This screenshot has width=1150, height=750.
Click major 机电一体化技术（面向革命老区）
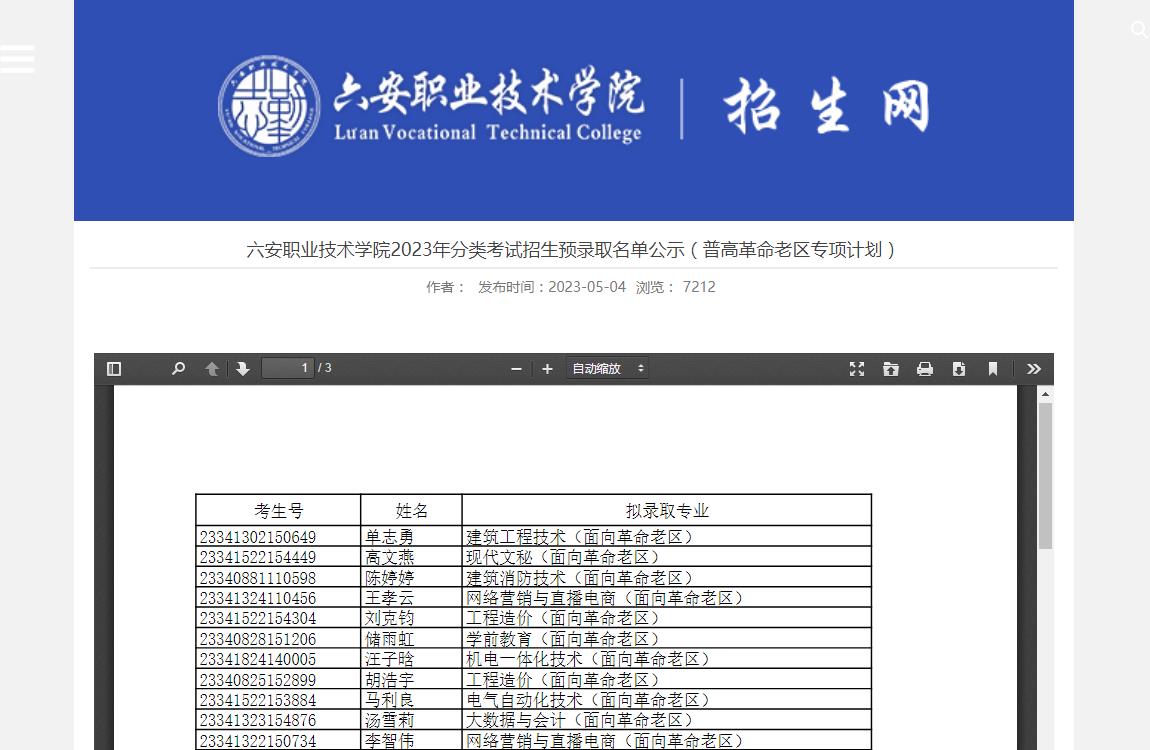point(588,659)
